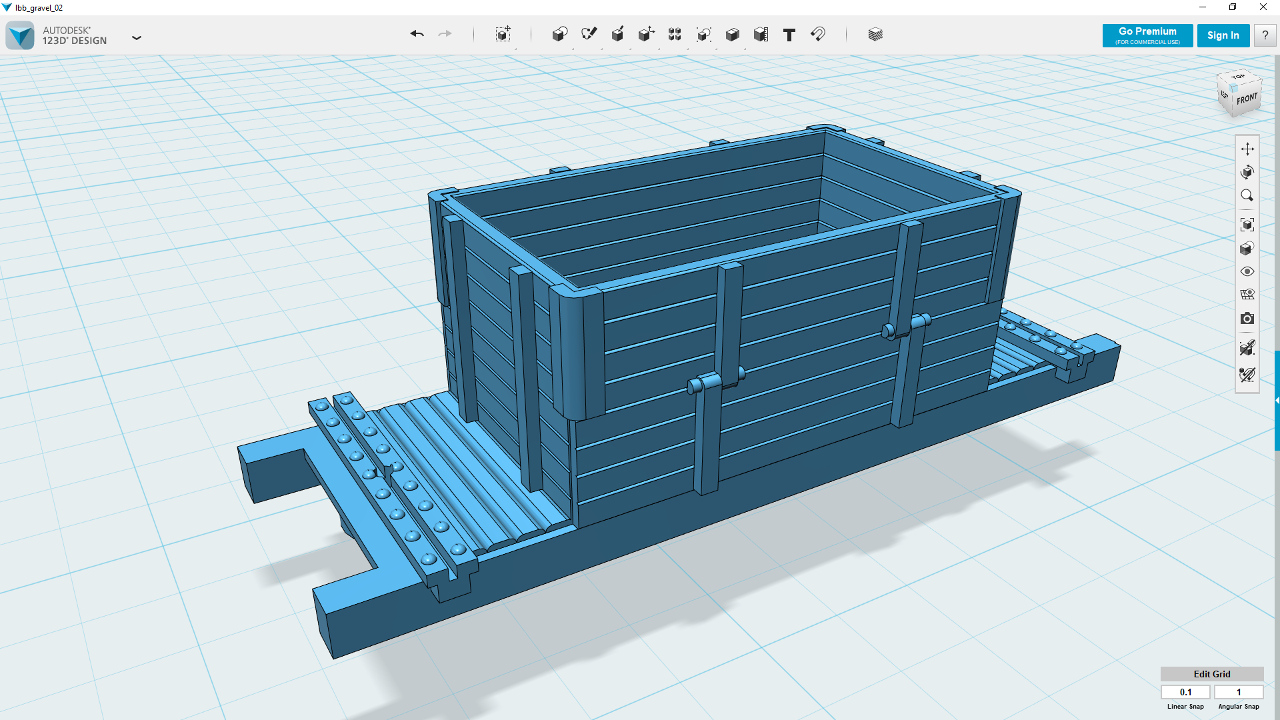
Task: Expand the collapsed right side panel
Action: (1276, 400)
